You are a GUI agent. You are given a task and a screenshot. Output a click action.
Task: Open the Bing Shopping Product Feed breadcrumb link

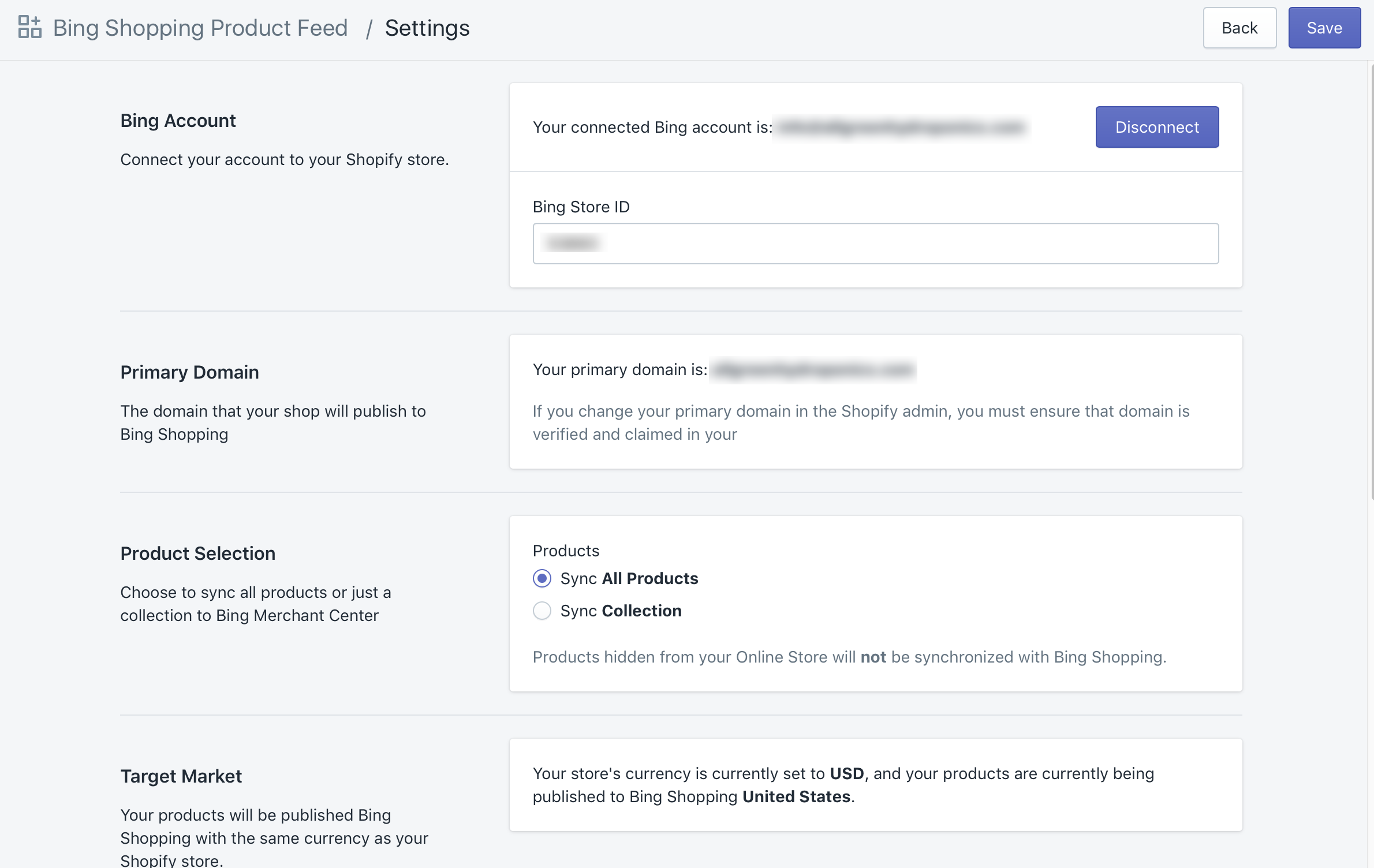pos(200,27)
